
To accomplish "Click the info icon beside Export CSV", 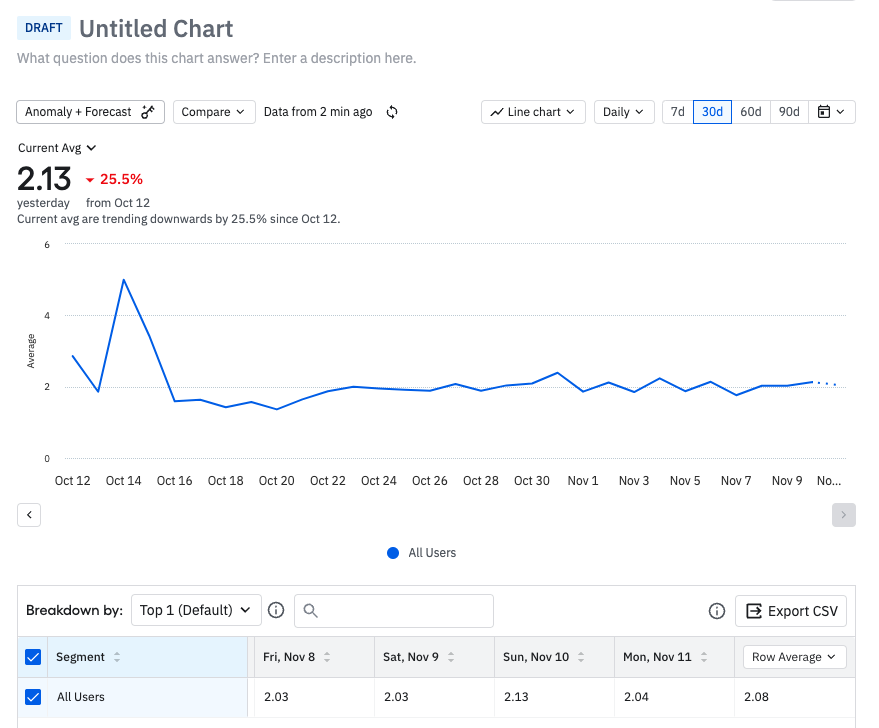I will (x=716, y=611).
